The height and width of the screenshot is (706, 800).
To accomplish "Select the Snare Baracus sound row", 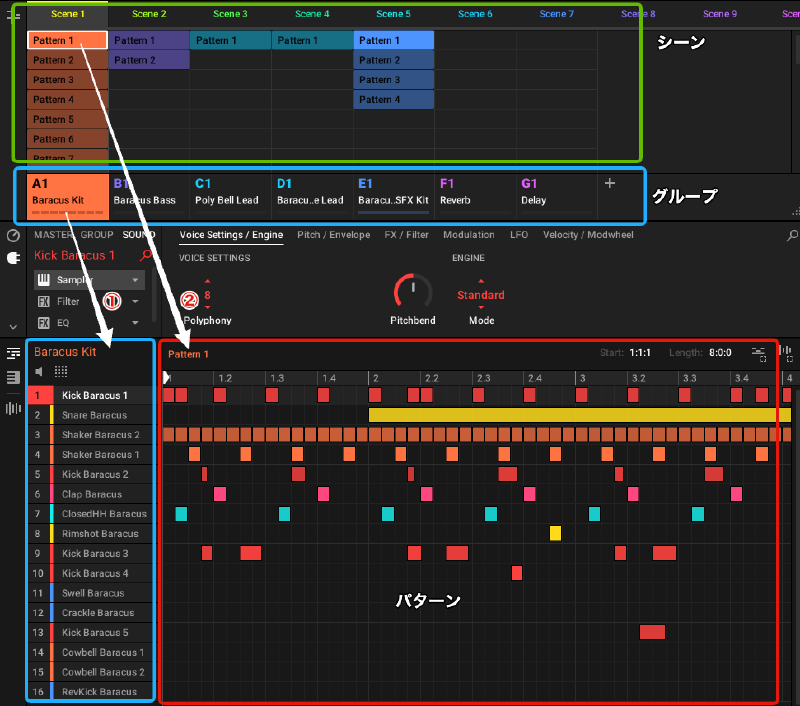I will tap(91, 415).
